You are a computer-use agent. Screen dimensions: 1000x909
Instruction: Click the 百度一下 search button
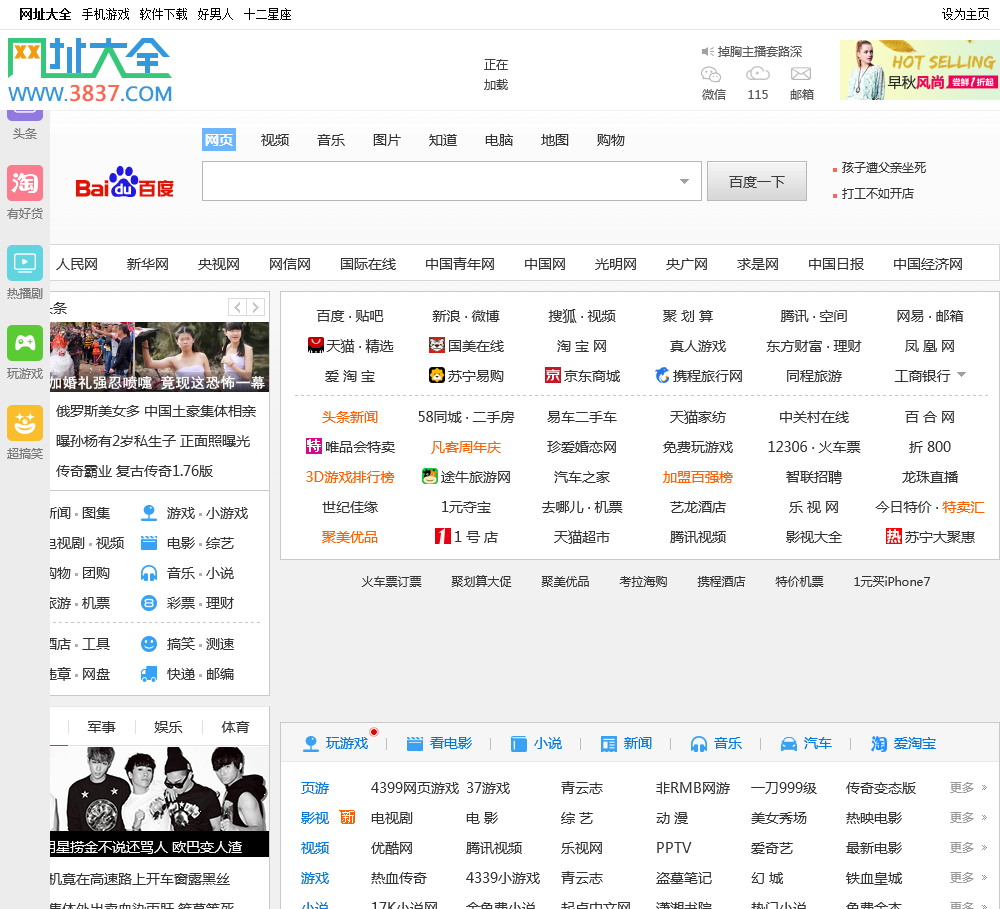[757, 182]
